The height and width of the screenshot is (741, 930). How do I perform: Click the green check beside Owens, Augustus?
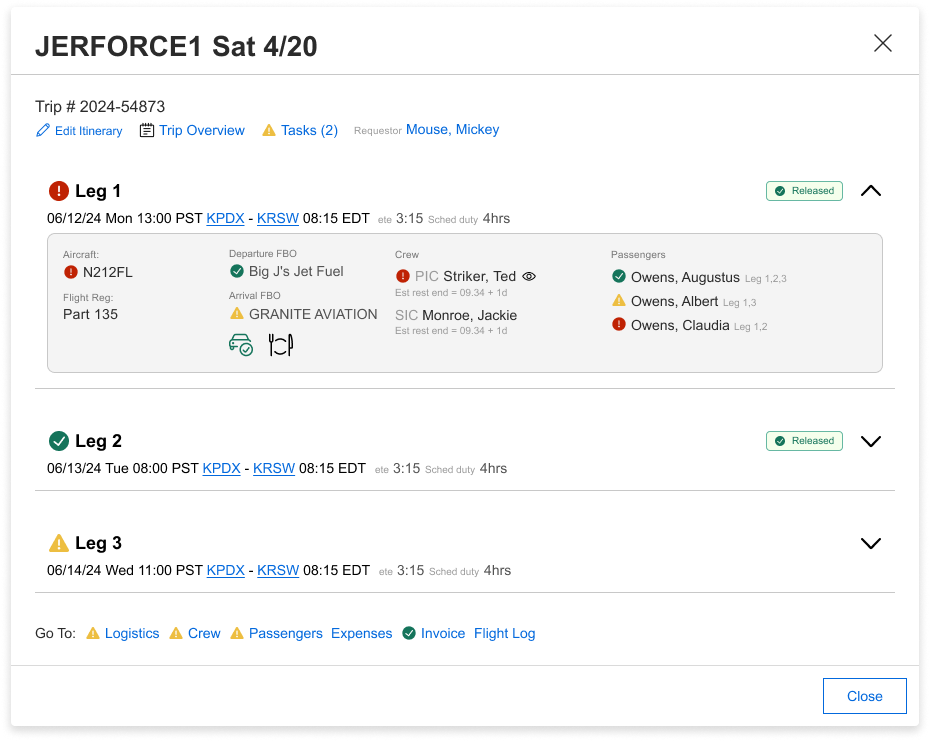tap(619, 277)
